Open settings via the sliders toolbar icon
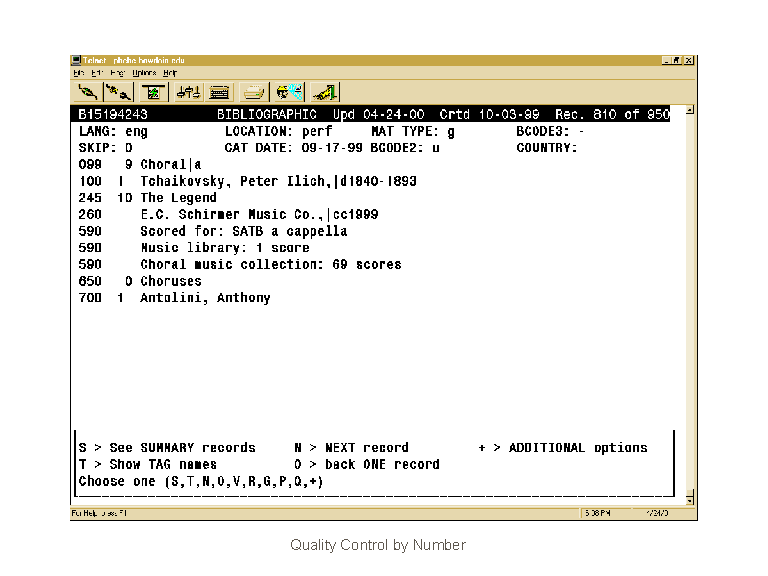 (x=187, y=92)
